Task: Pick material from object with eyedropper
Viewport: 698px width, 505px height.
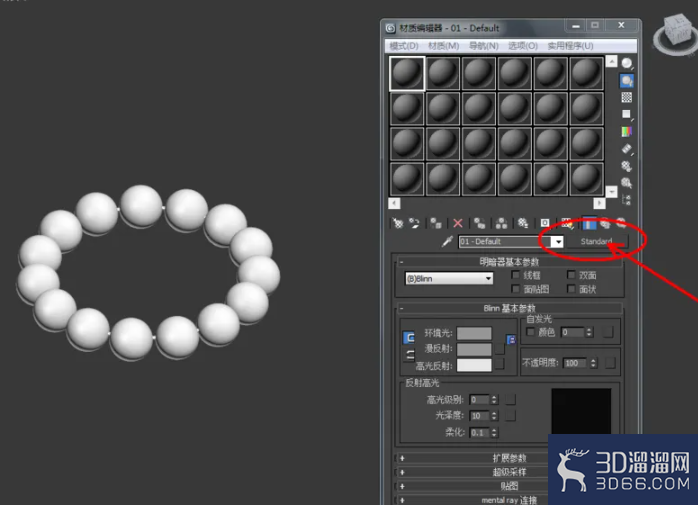Action: [447, 241]
